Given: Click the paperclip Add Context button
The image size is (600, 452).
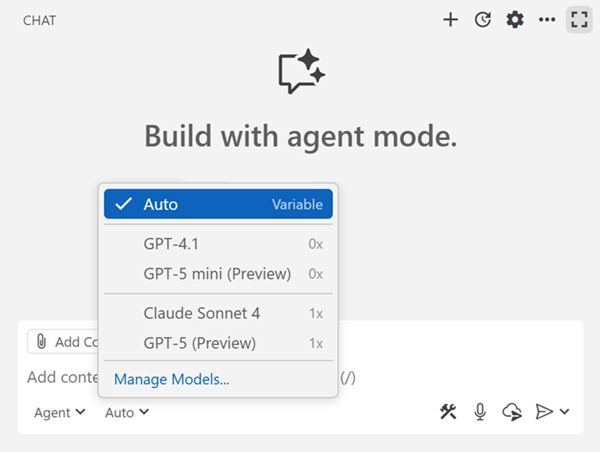Looking at the screenshot, I should (62, 342).
